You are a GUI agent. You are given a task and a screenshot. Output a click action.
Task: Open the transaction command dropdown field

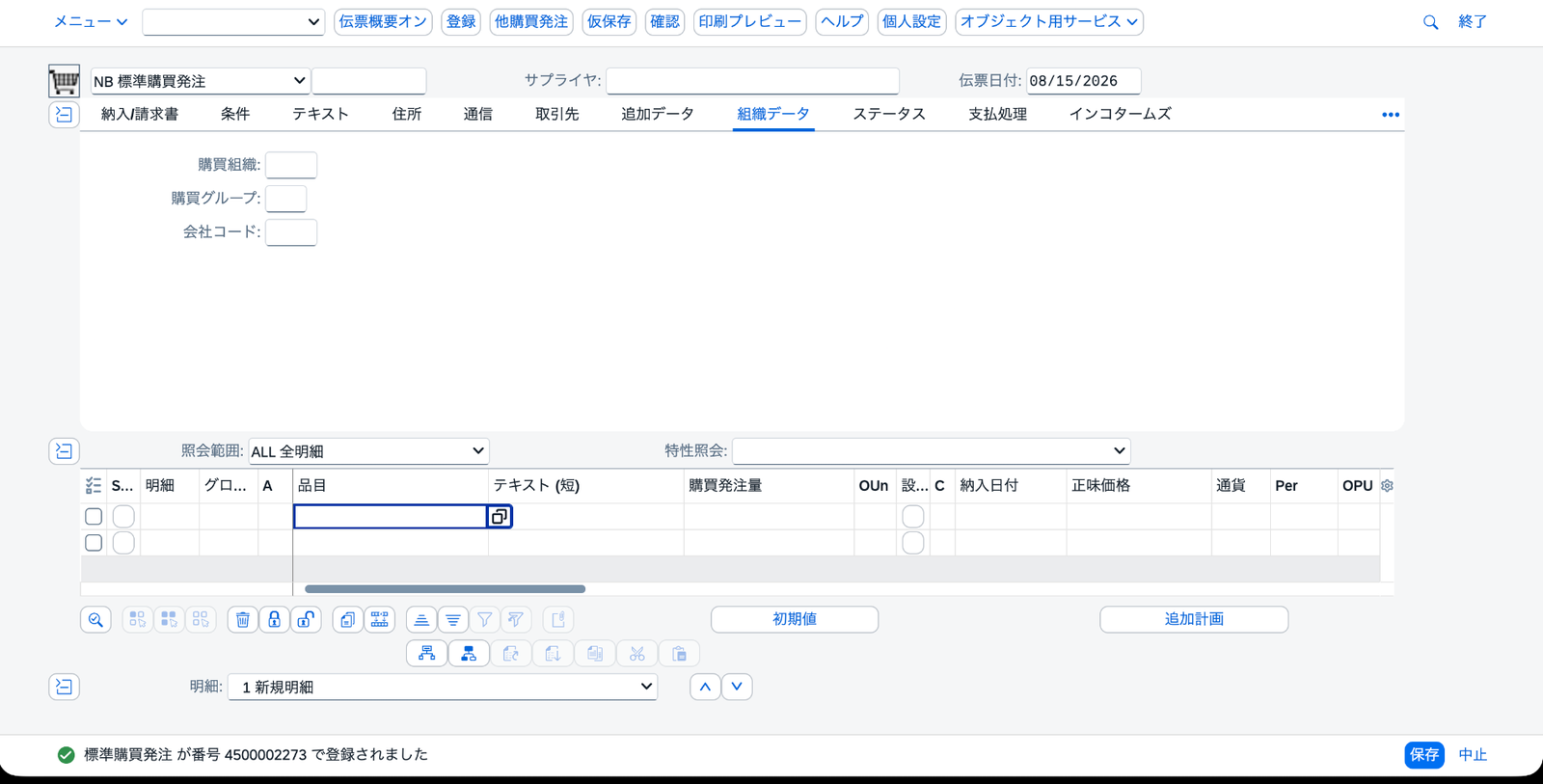coord(233,21)
